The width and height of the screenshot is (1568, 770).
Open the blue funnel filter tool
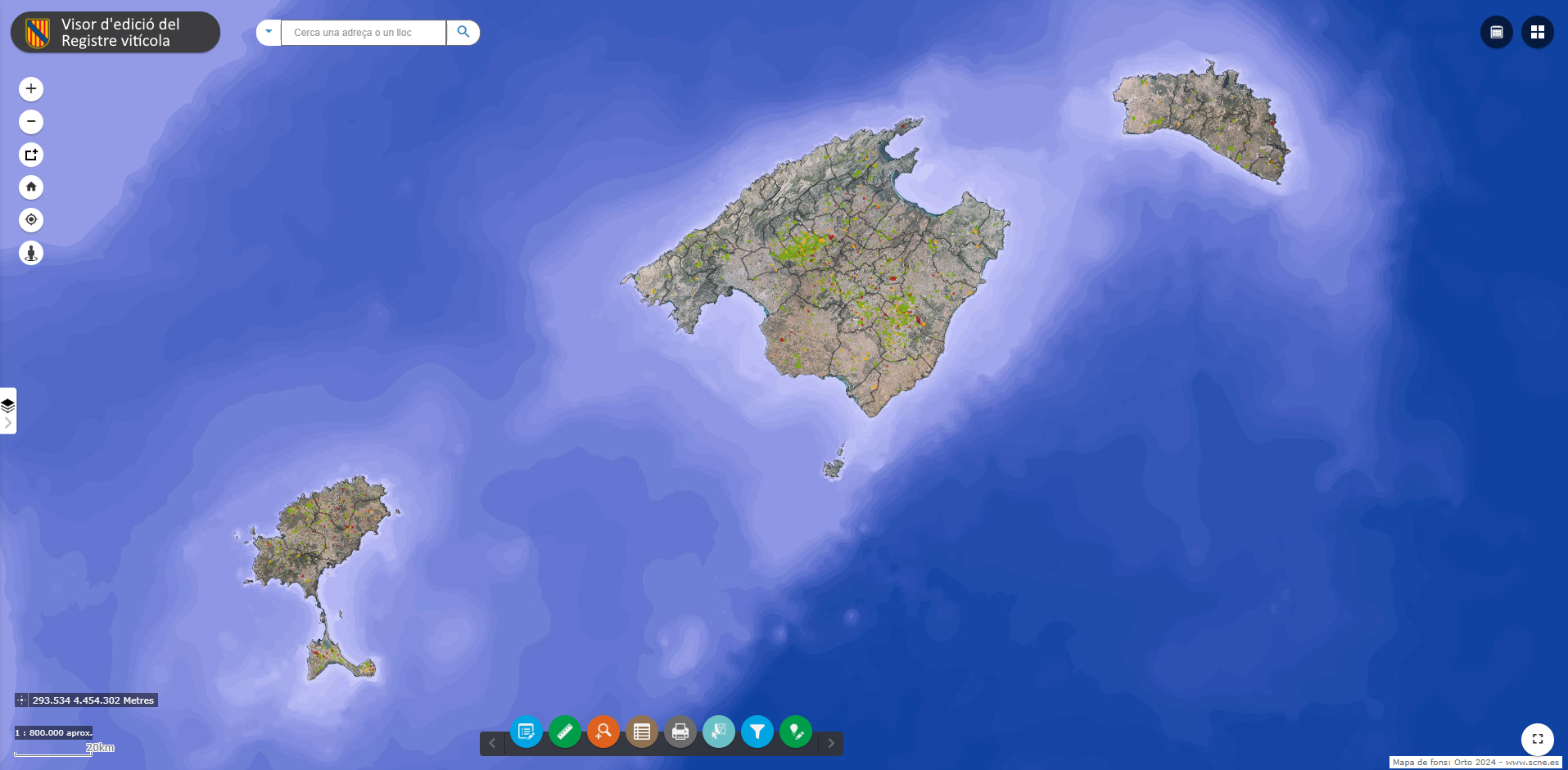[x=757, y=732]
